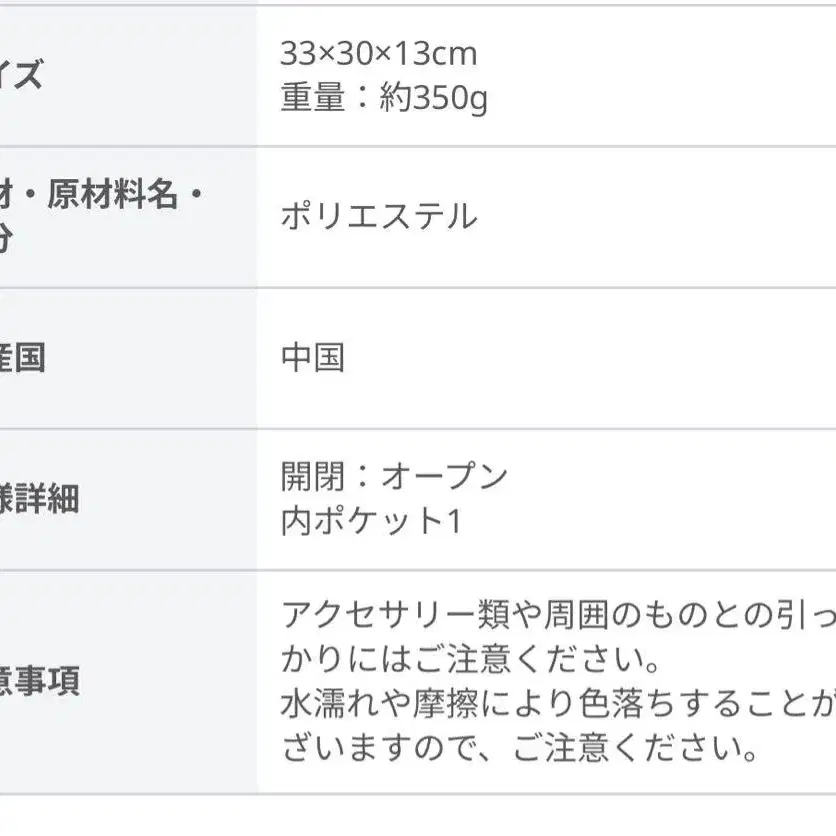836x836 pixels.
Task: Click the 内ポケット1 pocket detail
Action: [371, 521]
